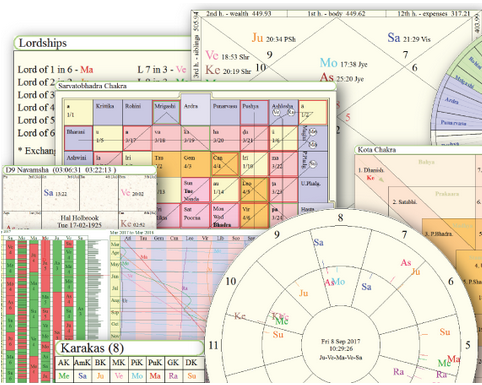Image resolution: width=482 pixels, height=385 pixels.
Task: Click Saturn (Sa 21:29 Vis) in house 7
Action: pos(409,38)
